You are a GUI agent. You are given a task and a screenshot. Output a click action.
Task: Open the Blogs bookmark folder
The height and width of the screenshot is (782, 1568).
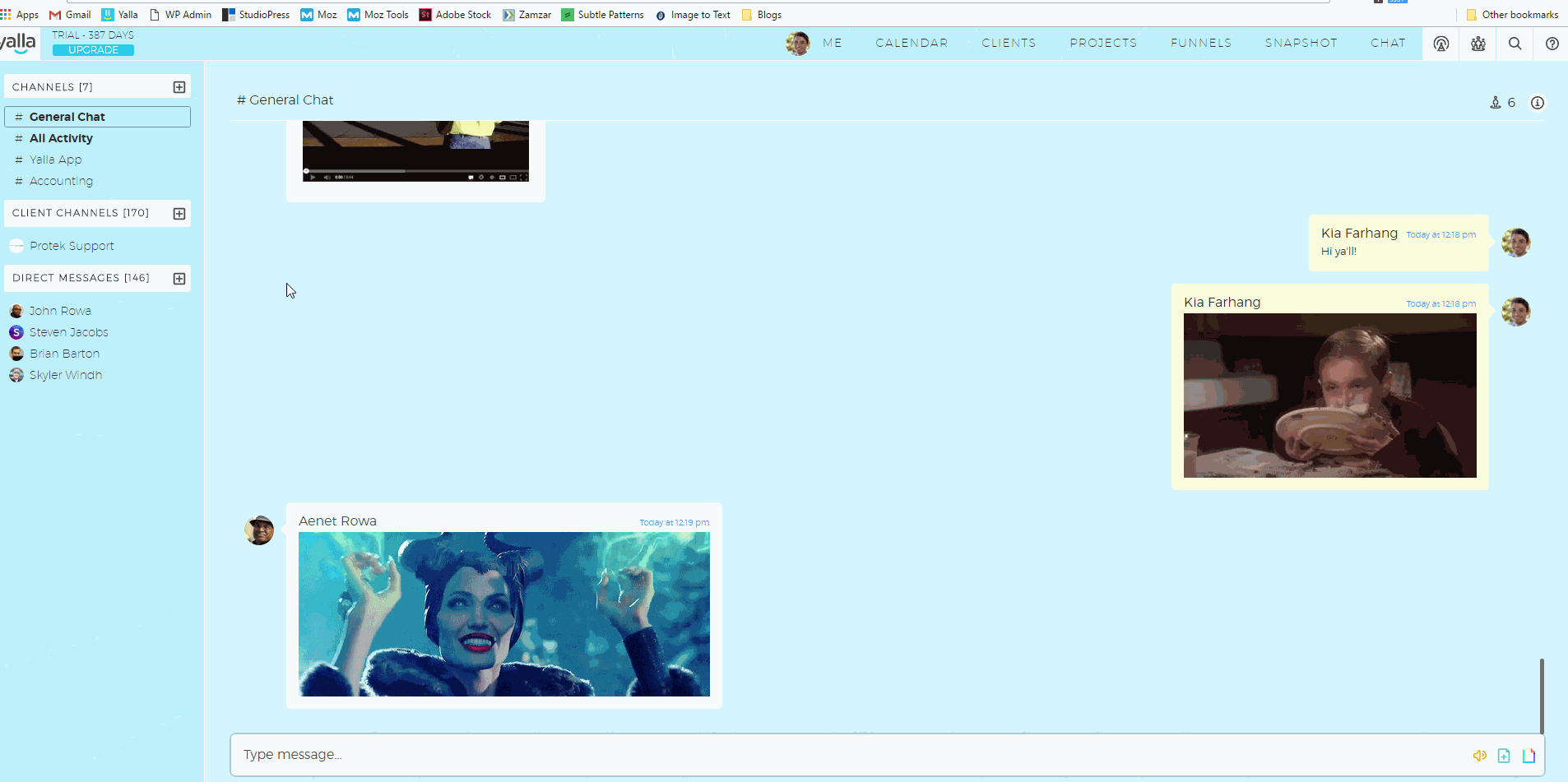click(761, 15)
